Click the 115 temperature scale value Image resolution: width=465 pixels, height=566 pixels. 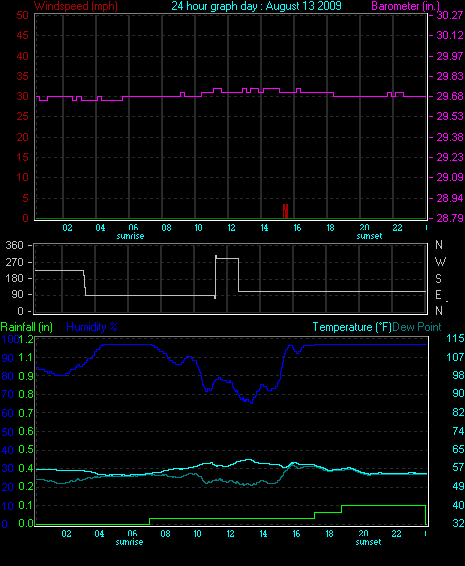[455, 338]
